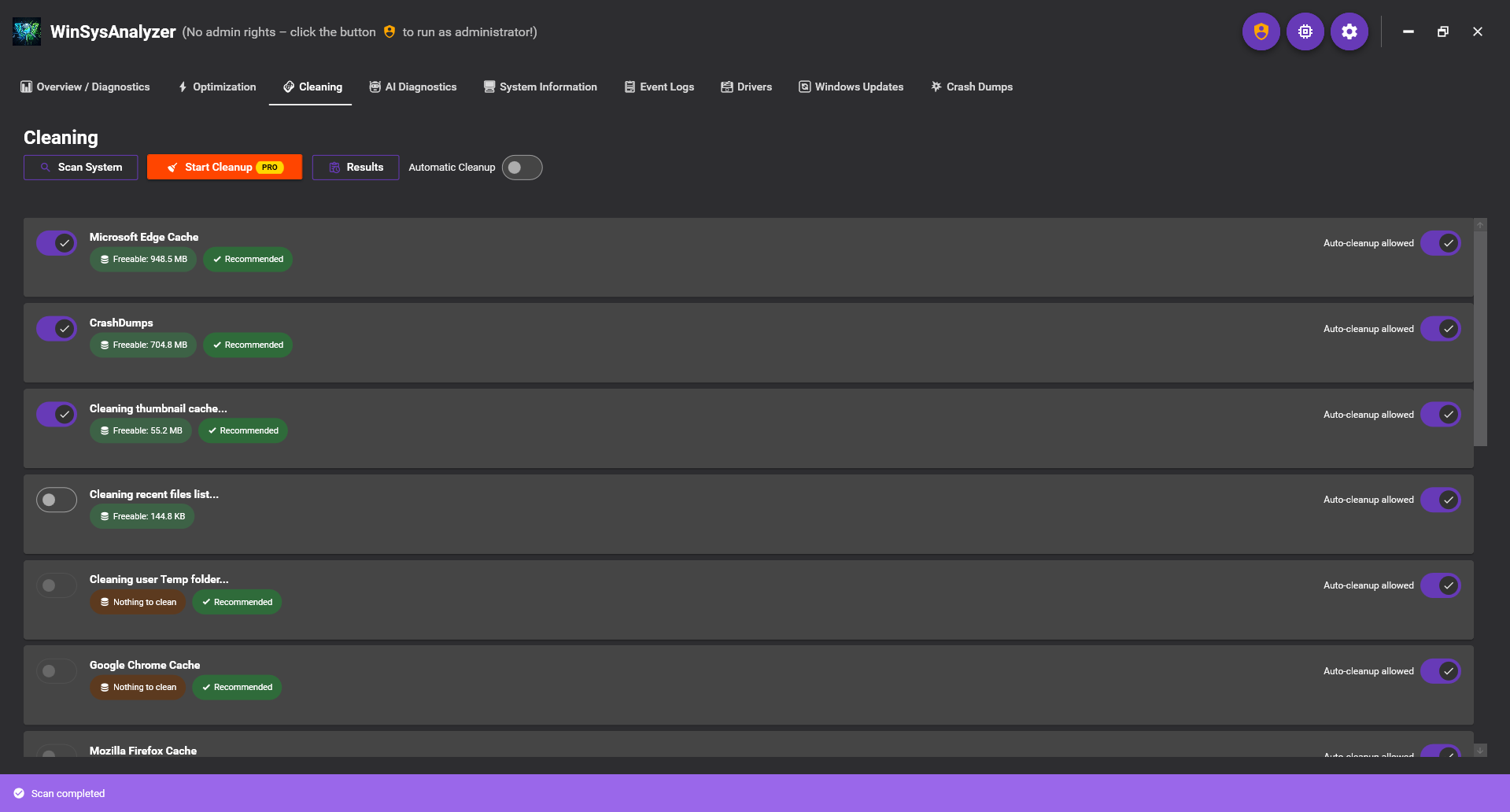Click the Windows Updates tab icon
Viewport: 1510px width, 812px height.
pyautogui.click(x=805, y=87)
